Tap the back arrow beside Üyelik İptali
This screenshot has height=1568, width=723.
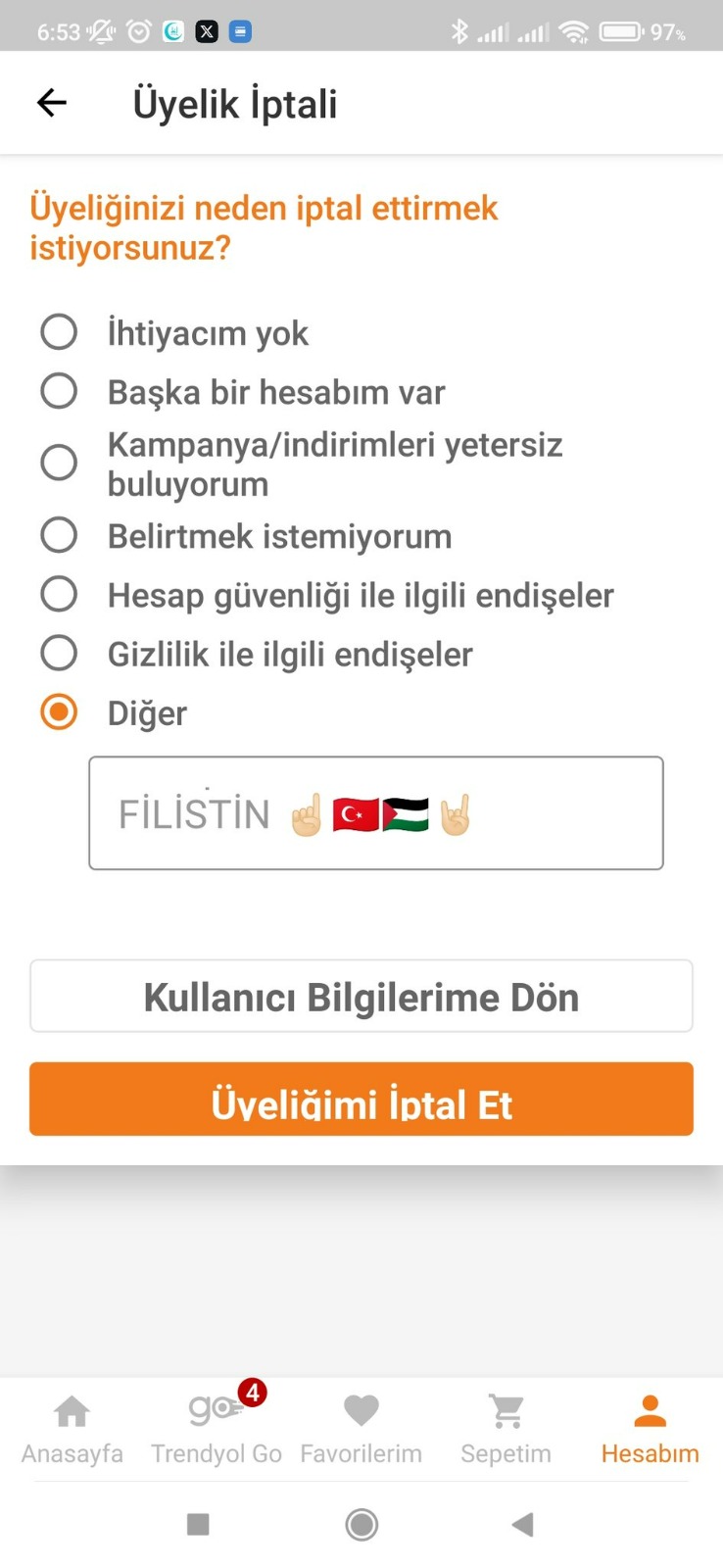click(x=51, y=102)
